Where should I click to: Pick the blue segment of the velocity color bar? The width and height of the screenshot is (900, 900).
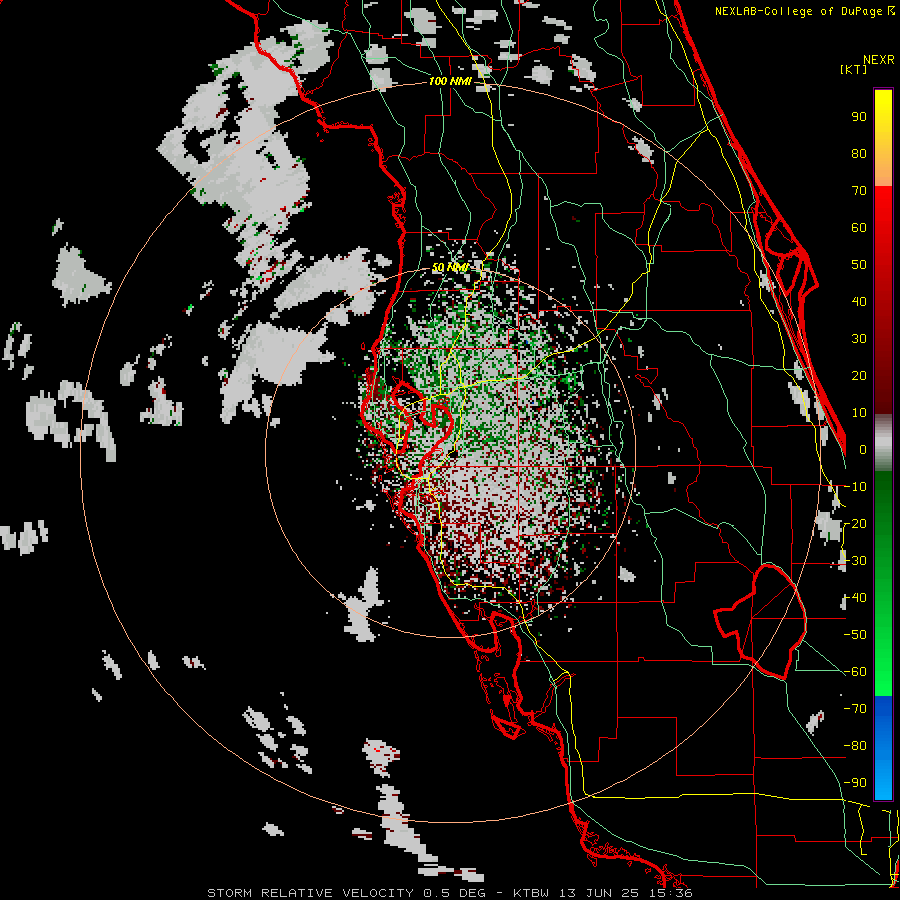tap(883, 748)
